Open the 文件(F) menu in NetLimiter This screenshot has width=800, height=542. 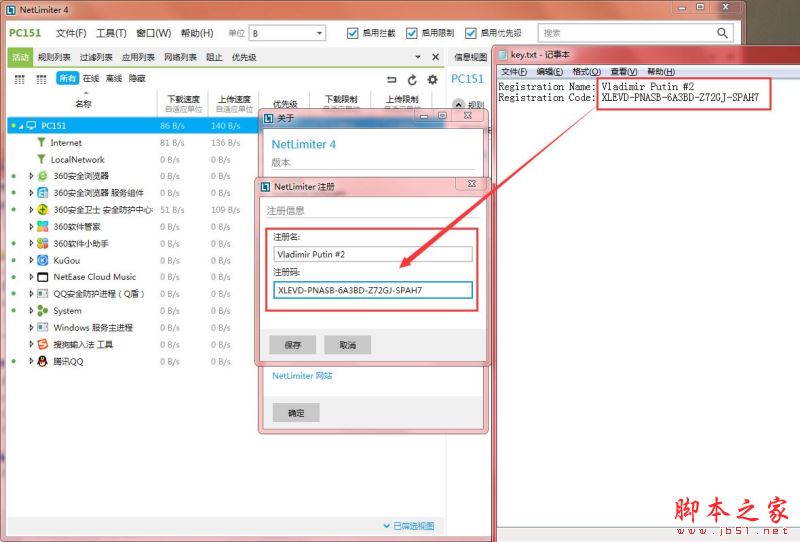[71, 33]
